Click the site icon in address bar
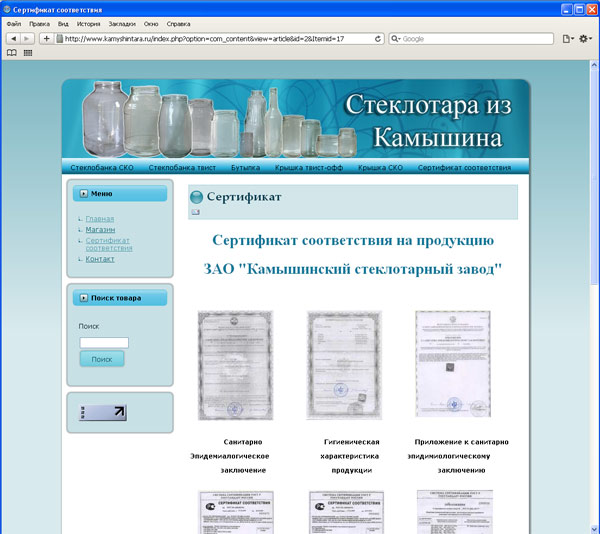Image resolution: width=600 pixels, height=534 pixels. click(59, 39)
